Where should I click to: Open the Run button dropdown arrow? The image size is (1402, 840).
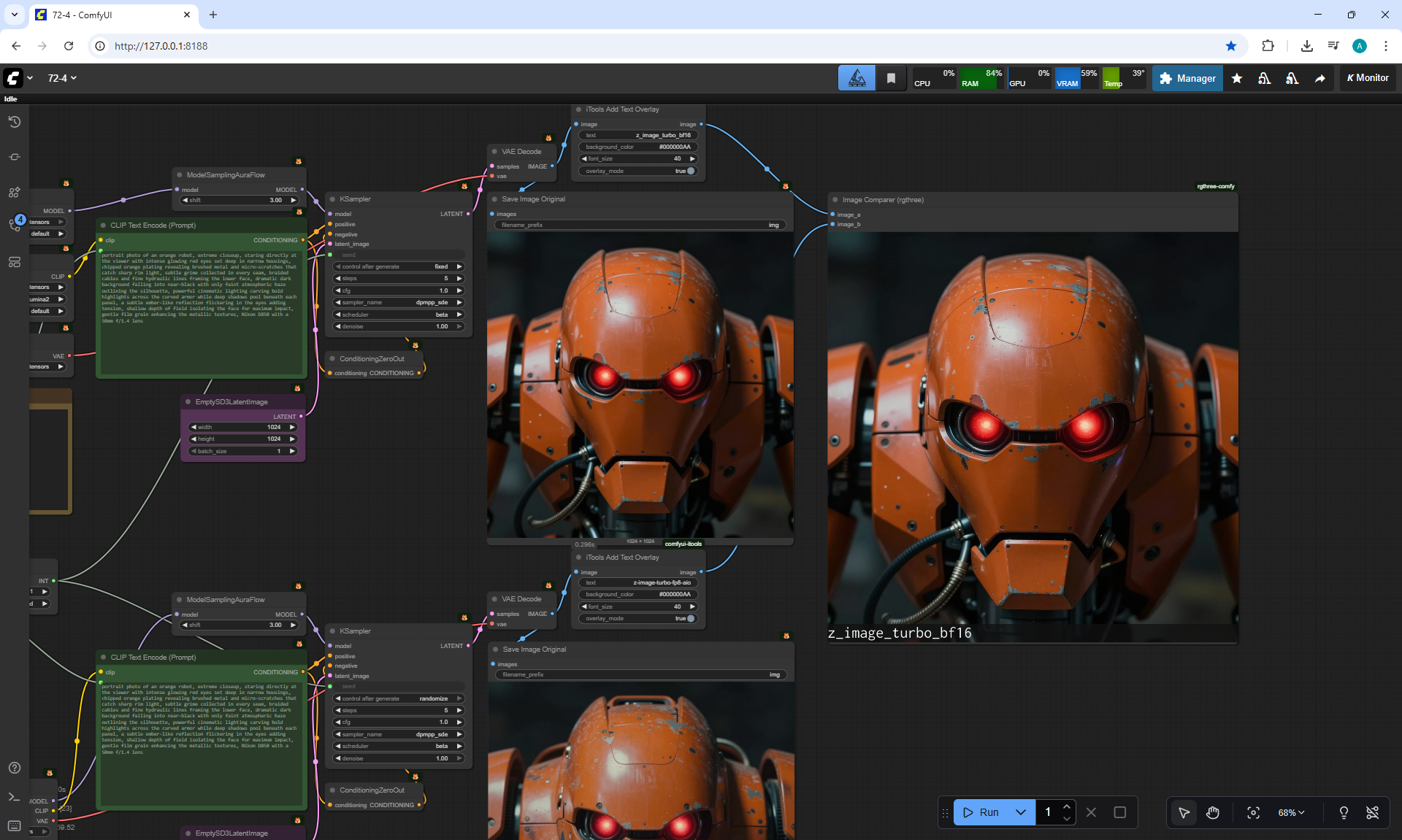(x=1021, y=812)
